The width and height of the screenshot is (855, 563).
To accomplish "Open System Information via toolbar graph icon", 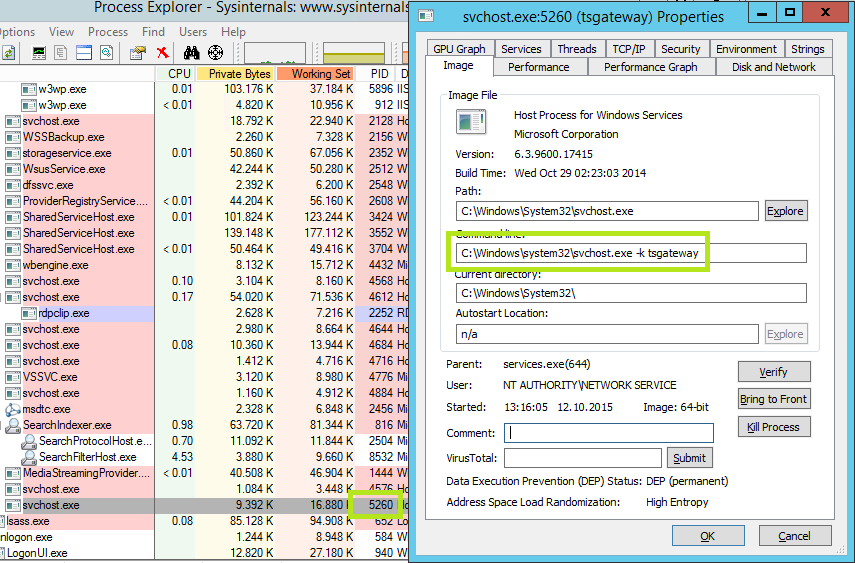I will click(x=39, y=52).
